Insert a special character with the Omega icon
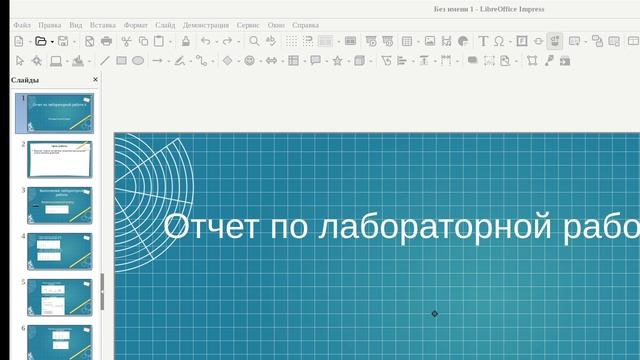 point(499,41)
